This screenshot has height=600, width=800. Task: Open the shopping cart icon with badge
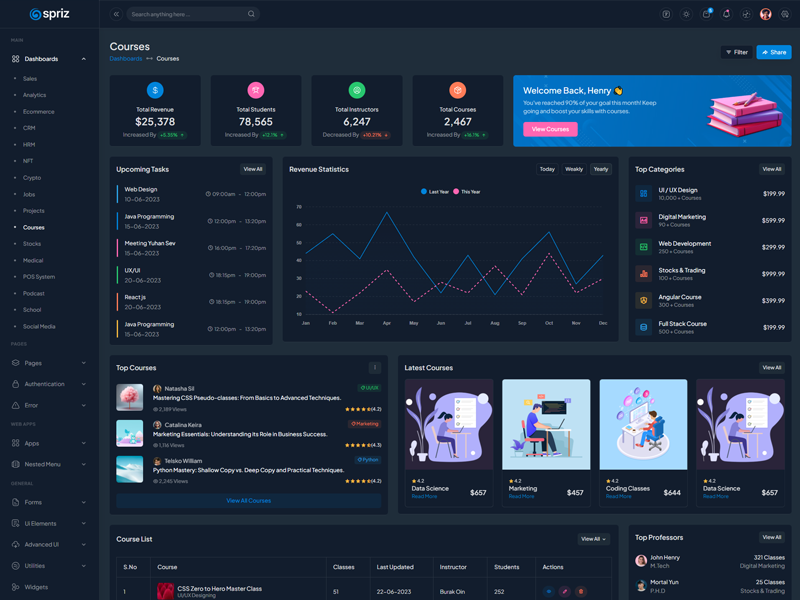[706, 14]
